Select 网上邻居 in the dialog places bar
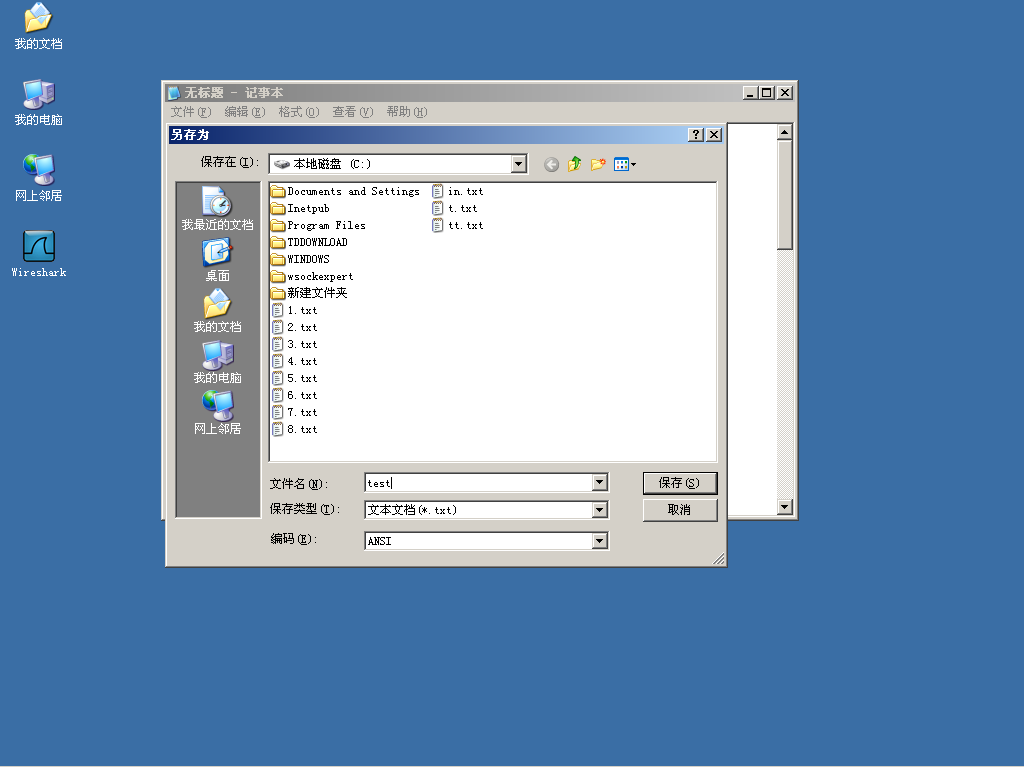1024x768 pixels. [217, 413]
